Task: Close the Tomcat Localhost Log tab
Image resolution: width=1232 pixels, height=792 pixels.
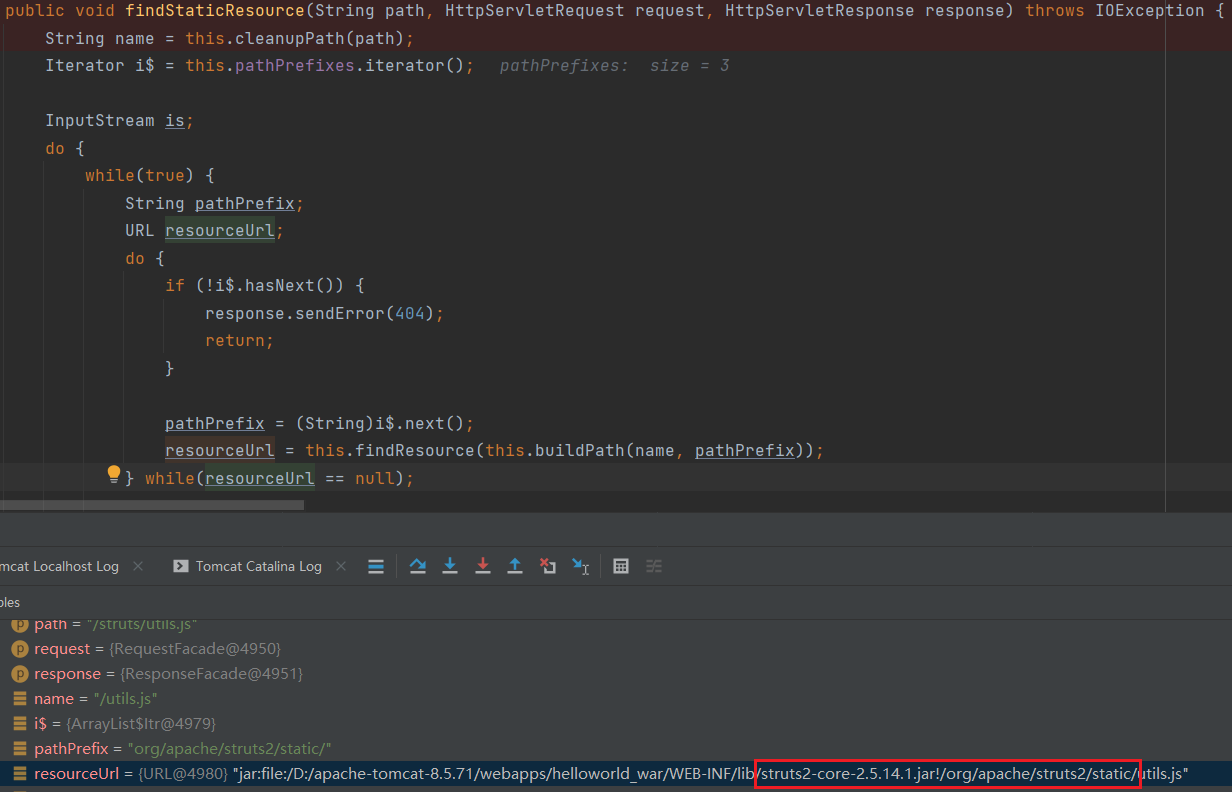Action: pyautogui.click(x=138, y=566)
